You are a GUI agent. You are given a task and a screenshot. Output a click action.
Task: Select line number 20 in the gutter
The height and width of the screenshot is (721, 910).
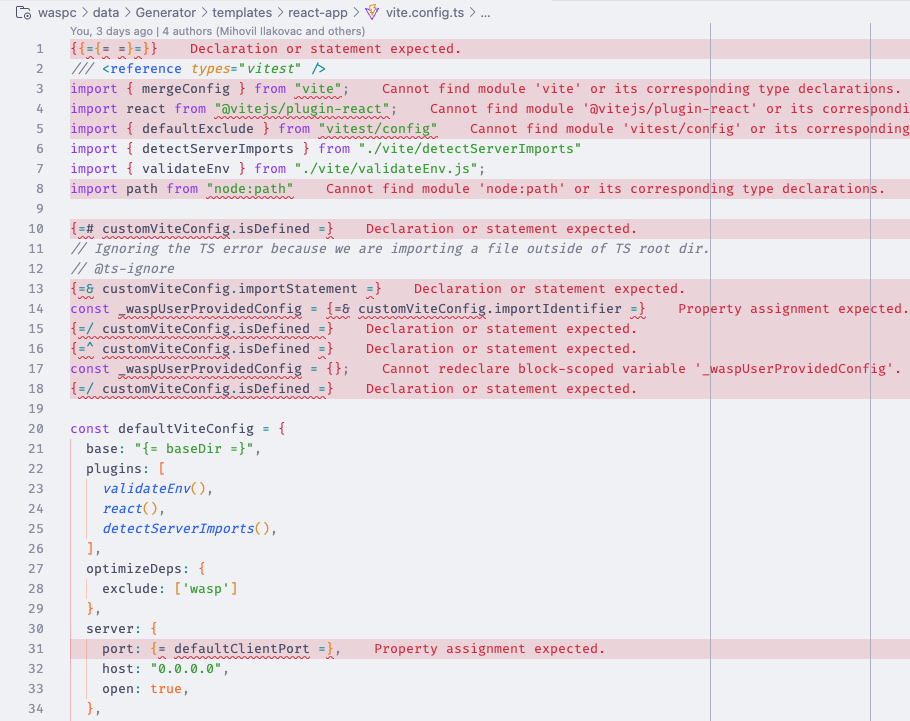(x=36, y=428)
